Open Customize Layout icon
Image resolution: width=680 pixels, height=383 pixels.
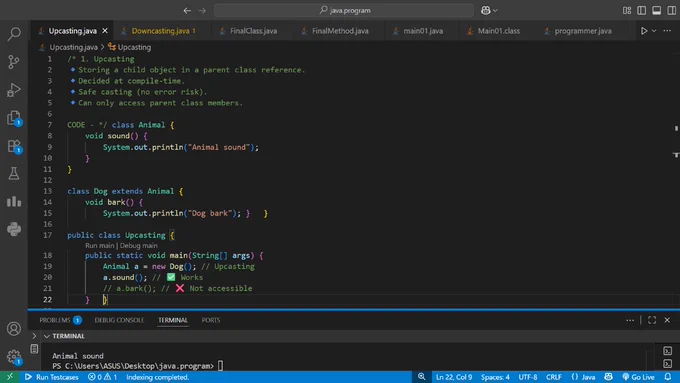point(627,10)
